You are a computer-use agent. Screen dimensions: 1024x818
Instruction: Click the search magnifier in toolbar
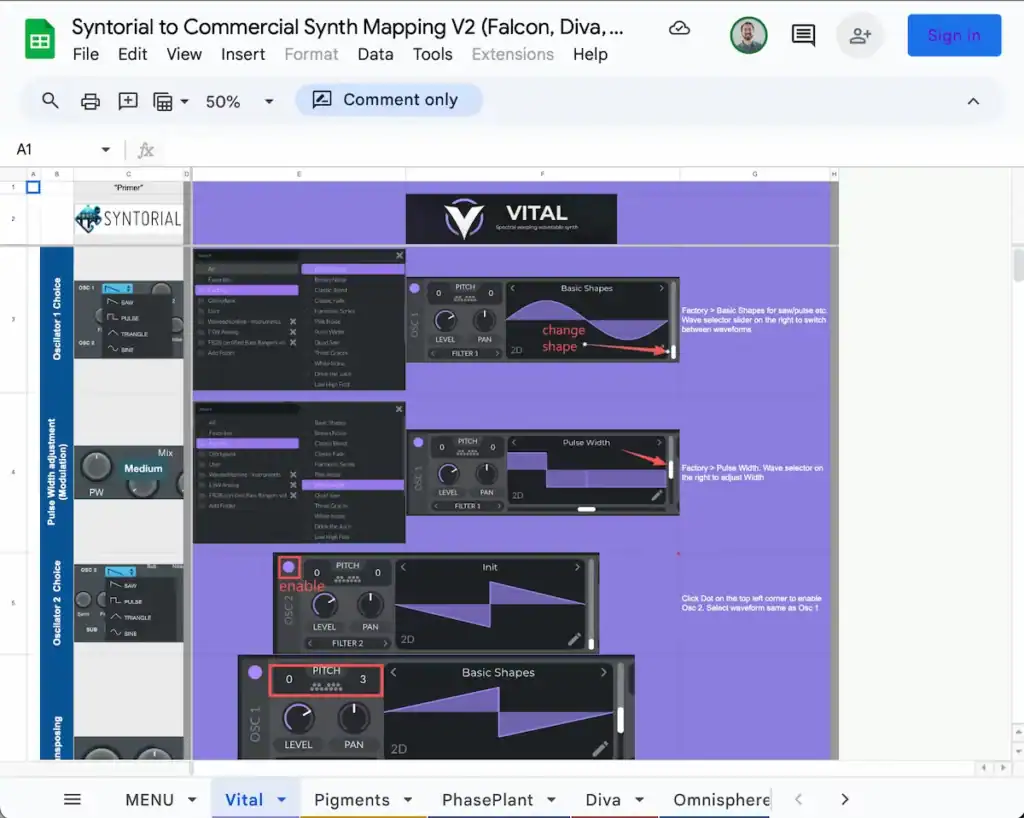[x=50, y=100]
